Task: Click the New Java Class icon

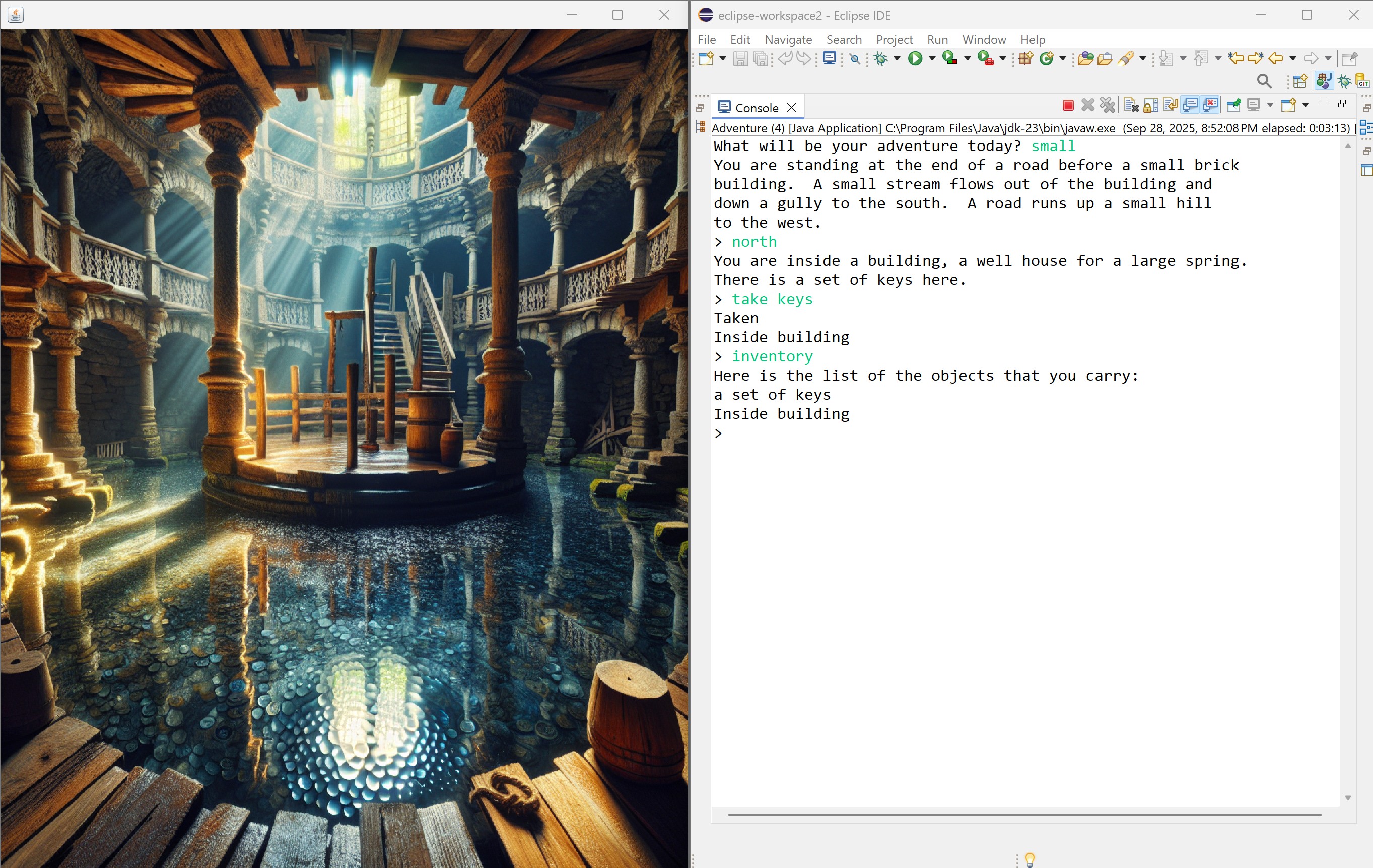Action: pyautogui.click(x=1046, y=59)
